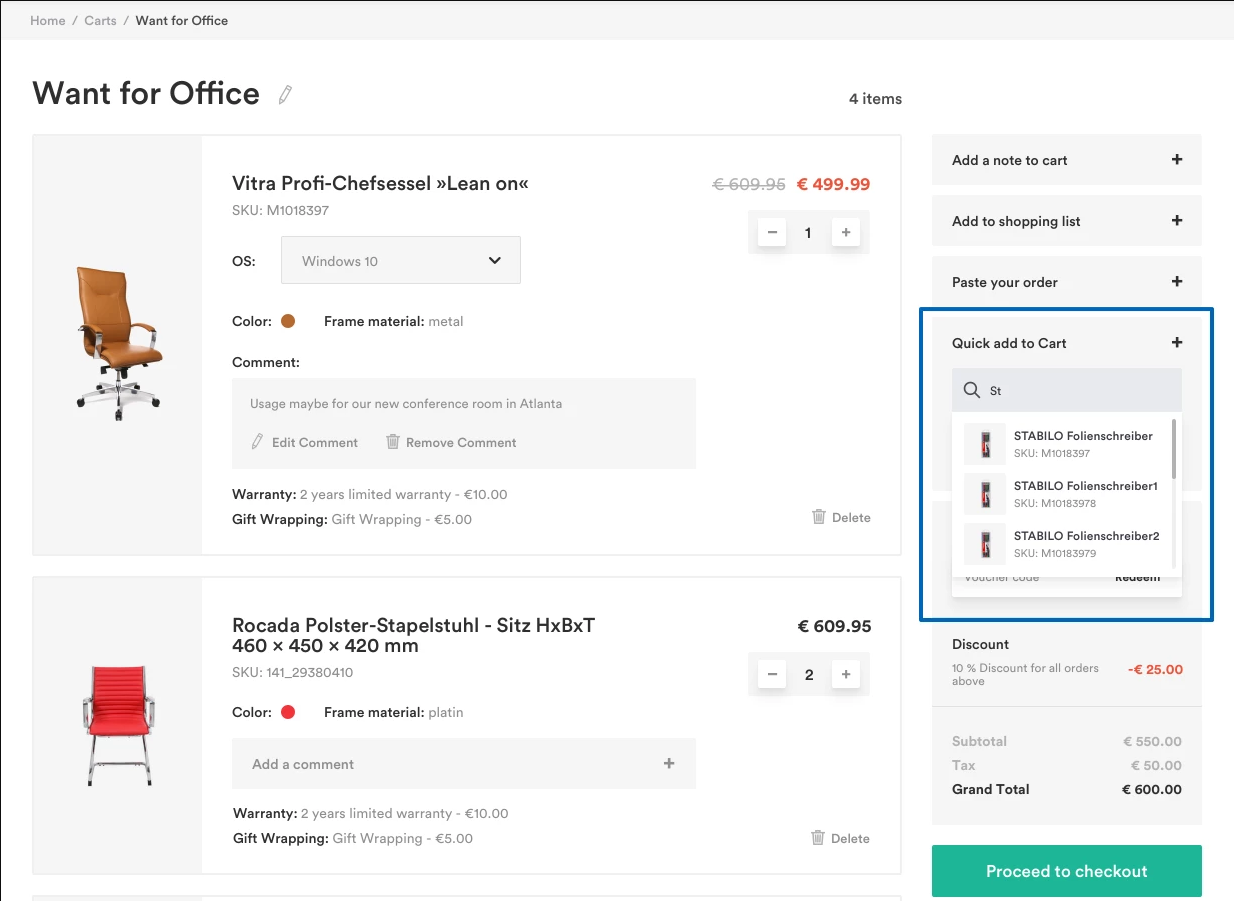Expand Add to shopping list
1234x901 pixels.
click(x=1067, y=221)
